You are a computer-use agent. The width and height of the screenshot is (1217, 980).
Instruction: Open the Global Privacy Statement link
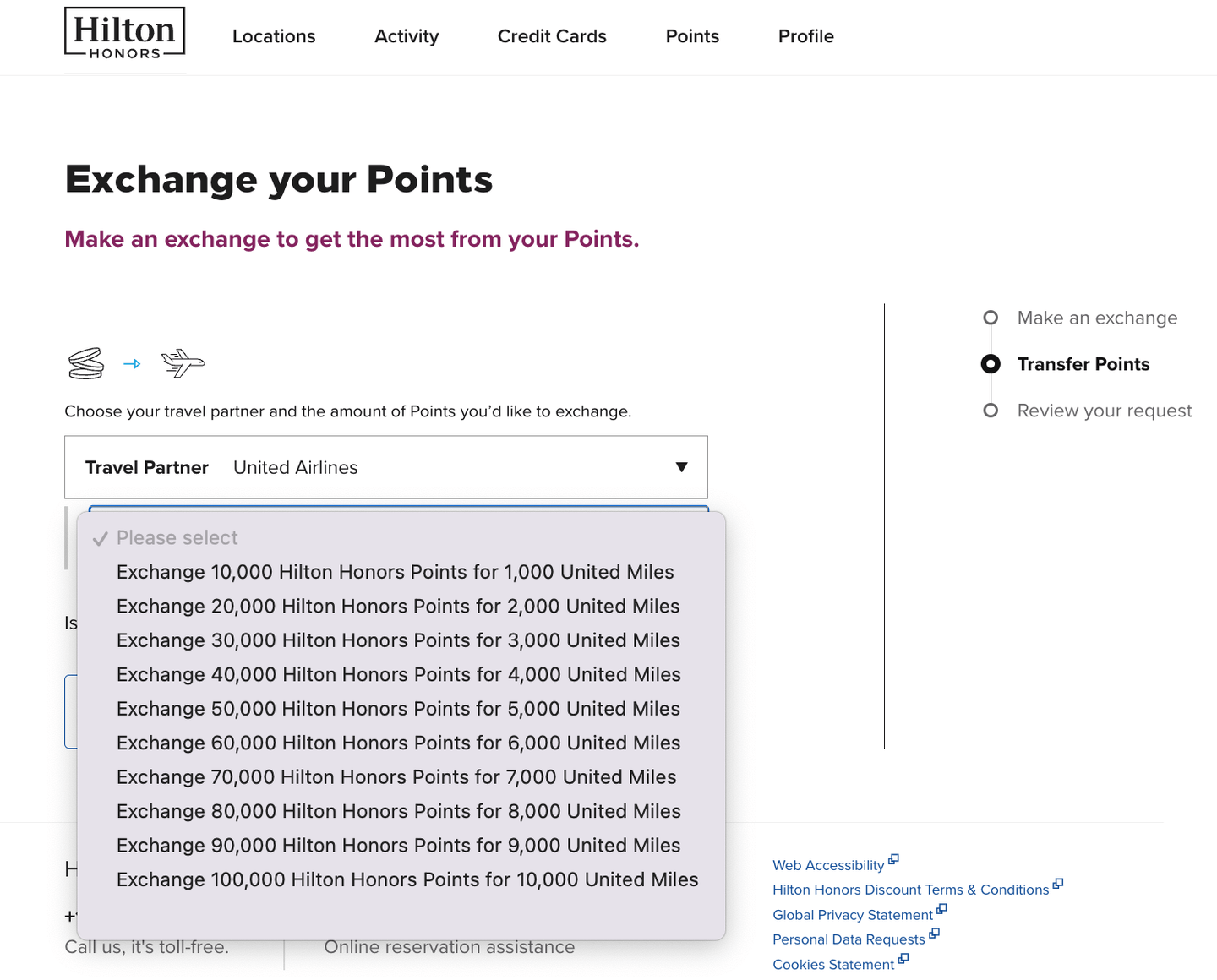click(x=852, y=915)
